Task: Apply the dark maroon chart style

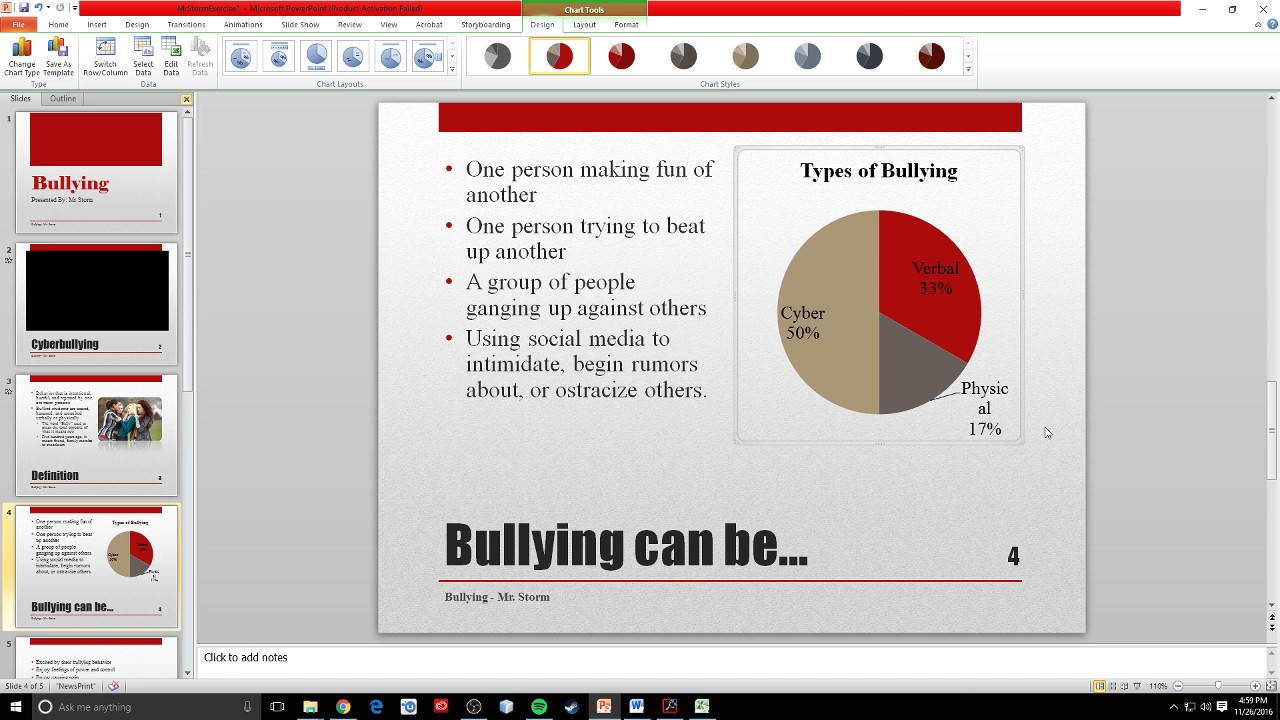Action: click(x=931, y=56)
